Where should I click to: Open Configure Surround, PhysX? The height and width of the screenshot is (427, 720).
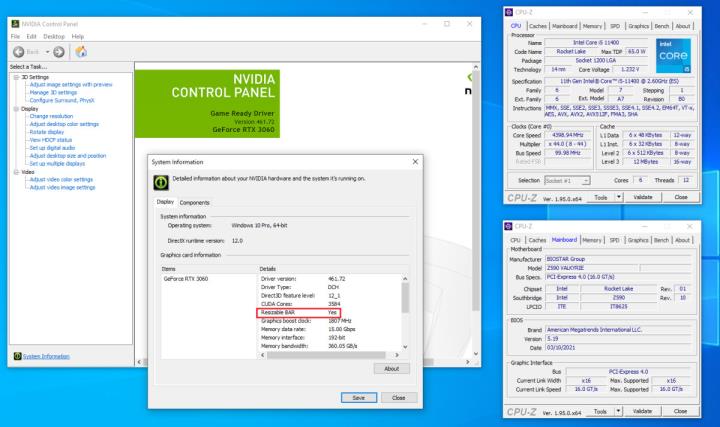click(62, 100)
